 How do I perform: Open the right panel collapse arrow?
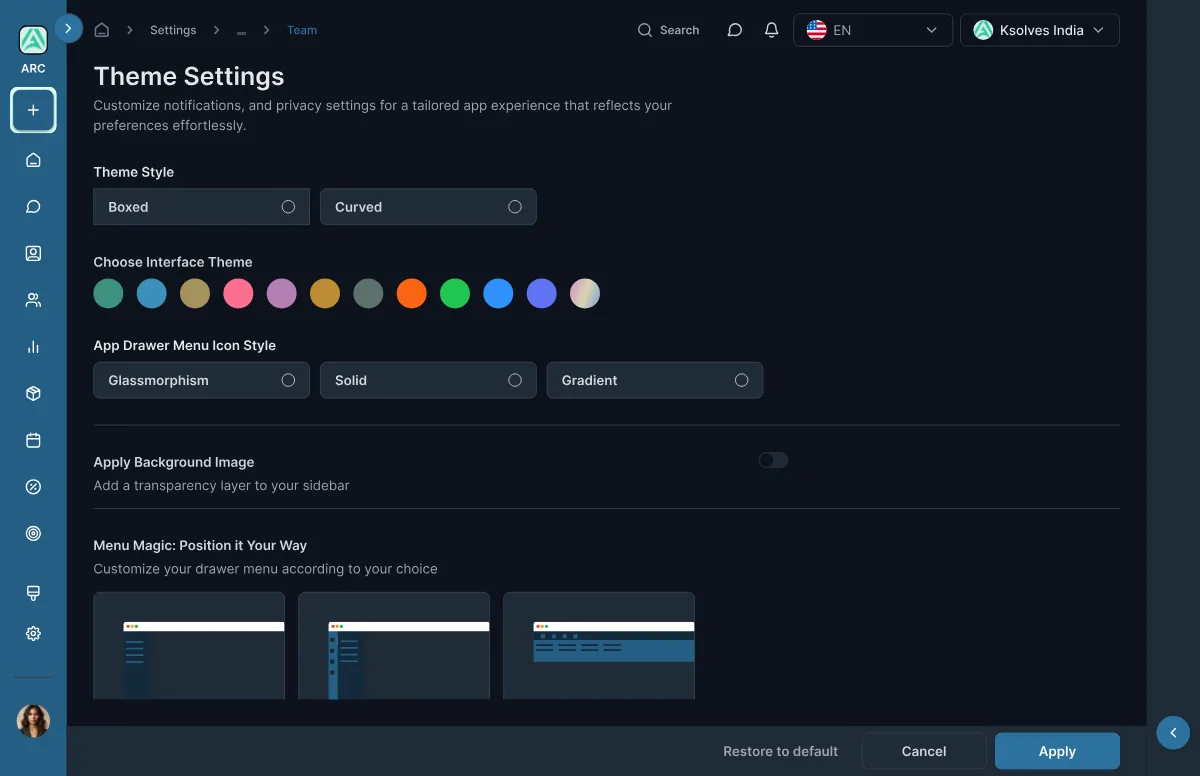tap(1173, 733)
